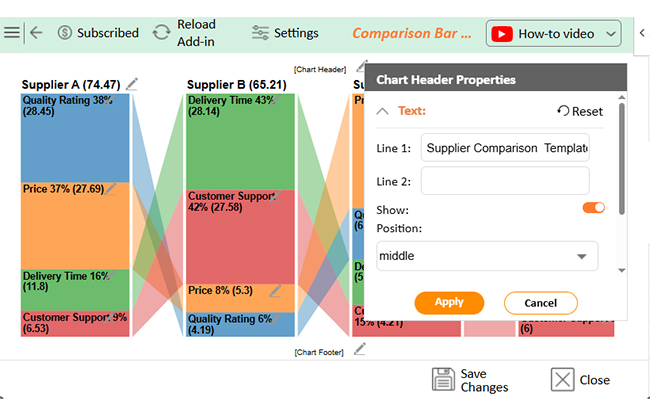Click the Line 1 header text field
This screenshot has height=416, width=650.
pos(505,148)
